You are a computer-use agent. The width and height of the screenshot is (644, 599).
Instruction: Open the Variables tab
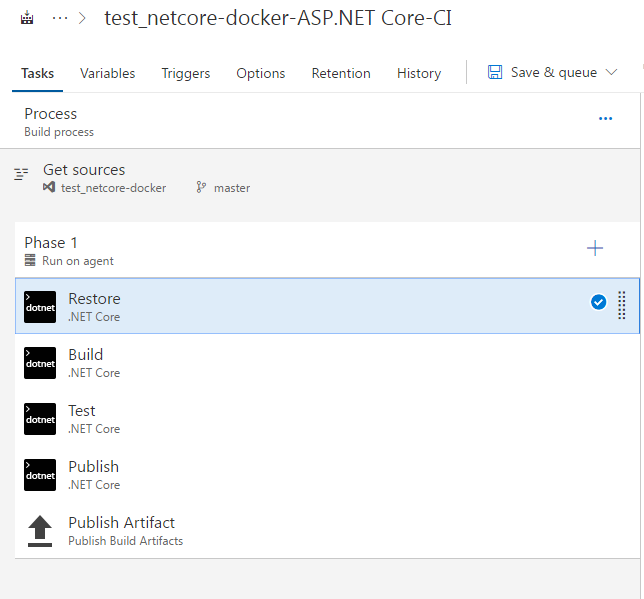coord(108,73)
